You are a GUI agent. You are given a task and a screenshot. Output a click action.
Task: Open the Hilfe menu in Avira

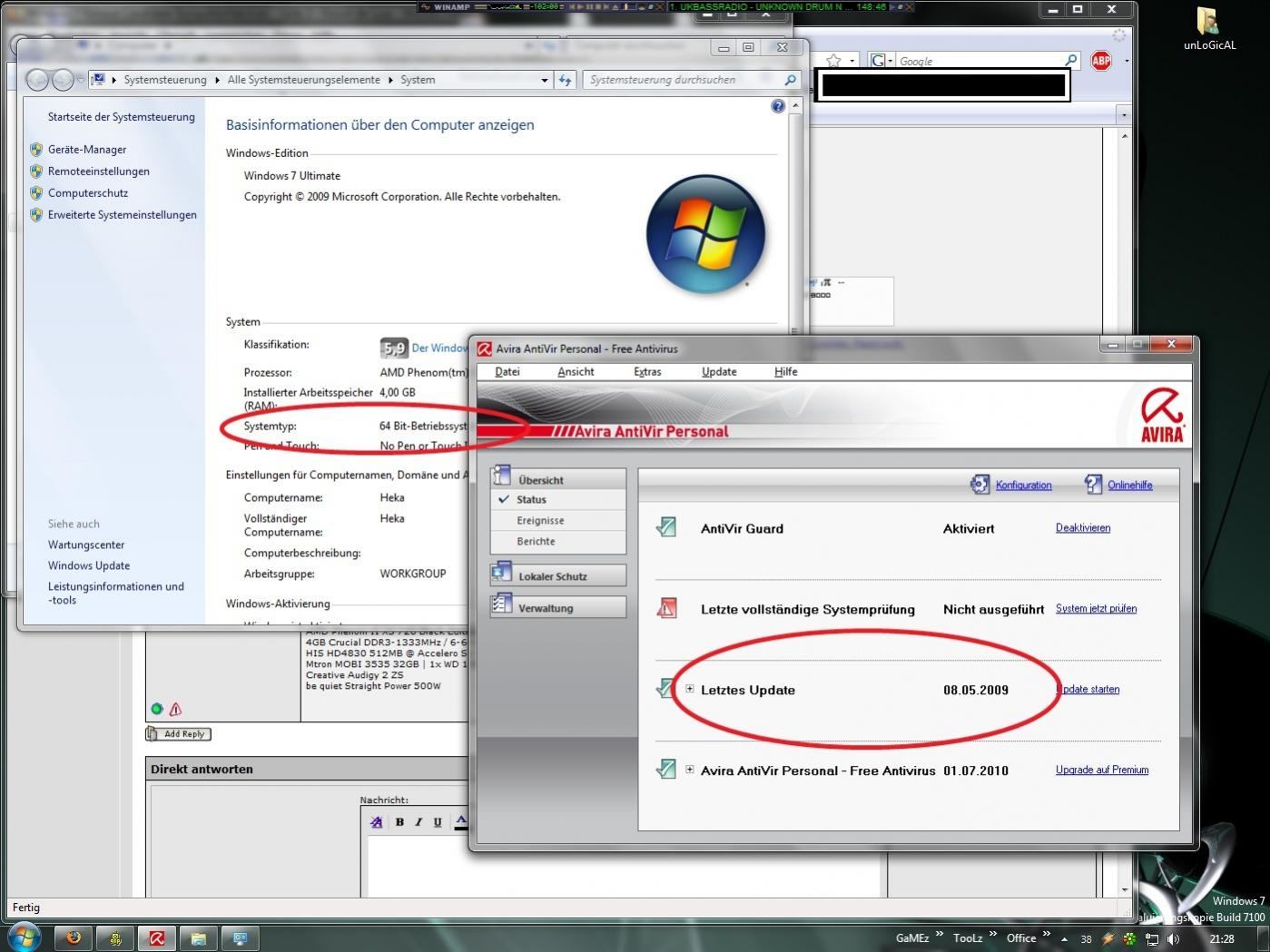coord(786,371)
